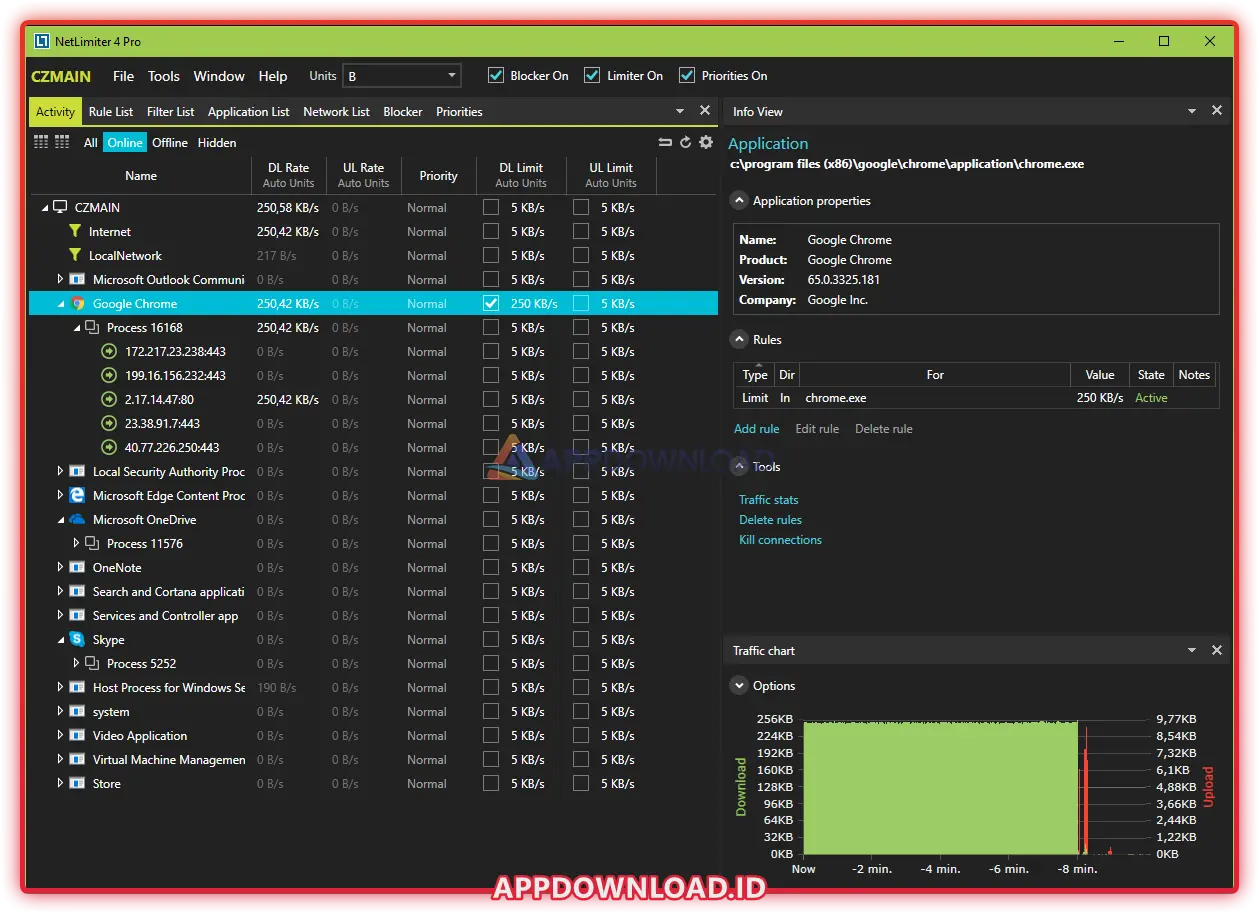Select the Offline filter button
The height and width of the screenshot is (914, 1259).
(x=170, y=143)
